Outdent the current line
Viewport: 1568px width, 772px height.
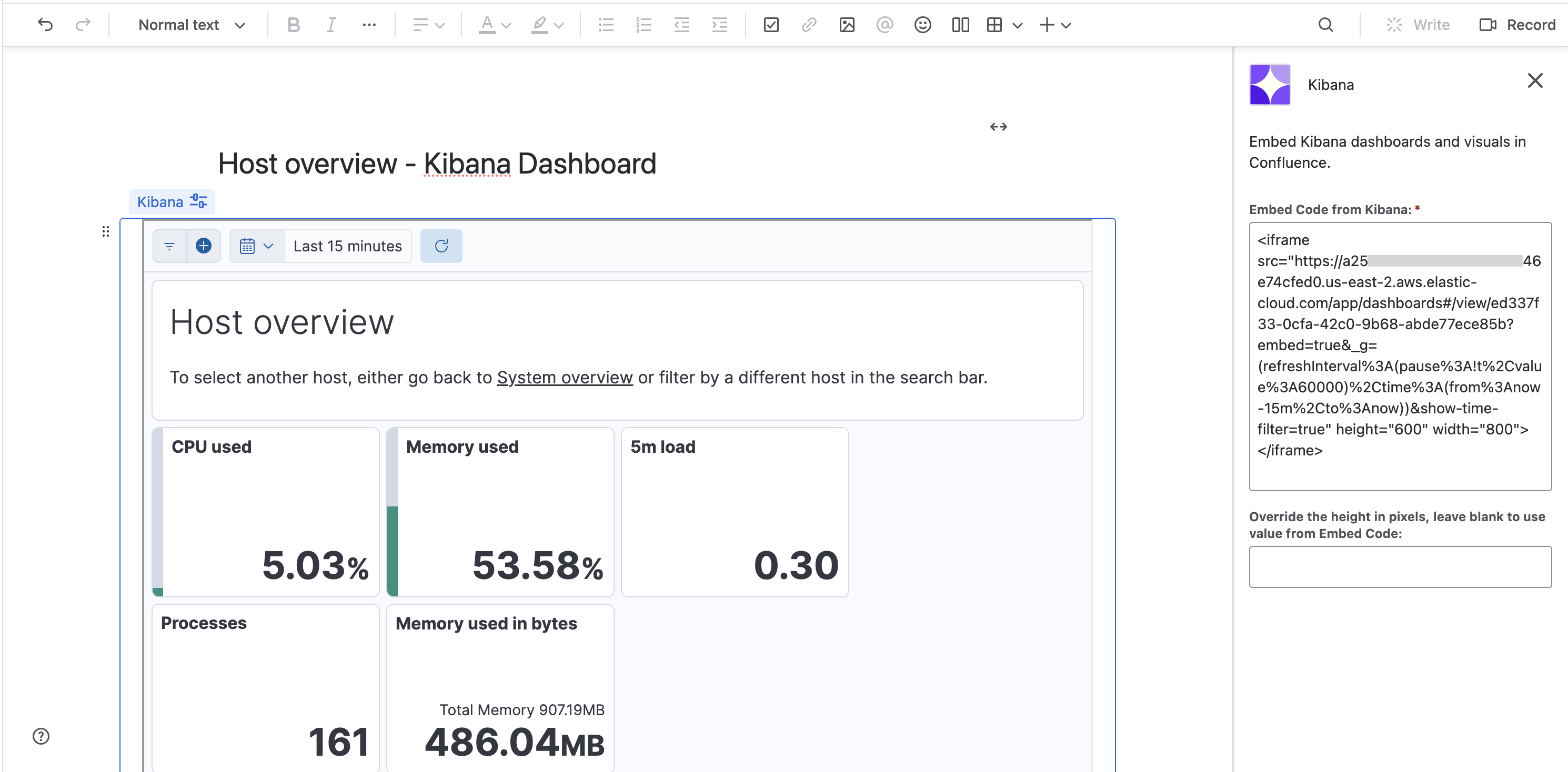682,25
